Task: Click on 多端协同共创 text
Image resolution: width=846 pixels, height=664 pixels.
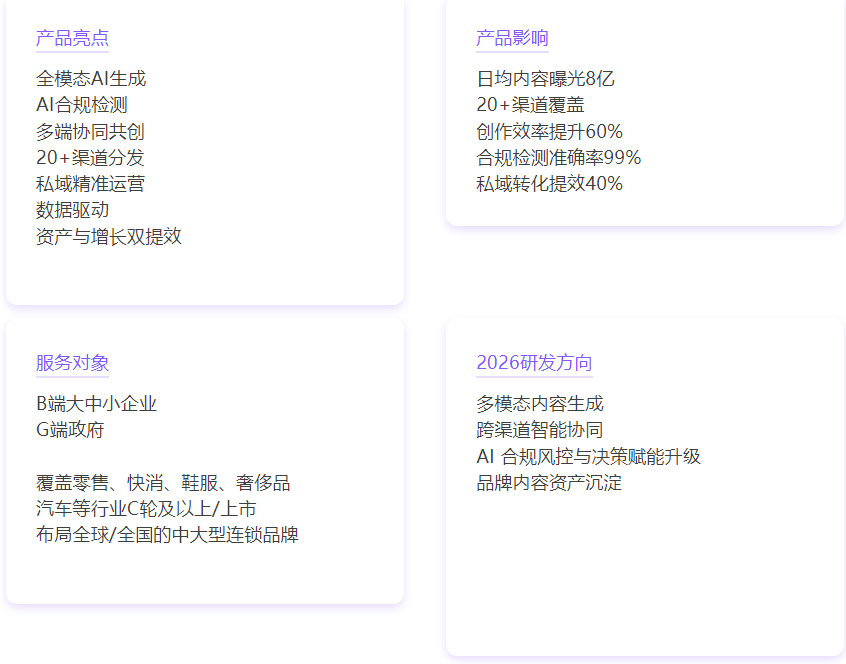Action: (91, 131)
